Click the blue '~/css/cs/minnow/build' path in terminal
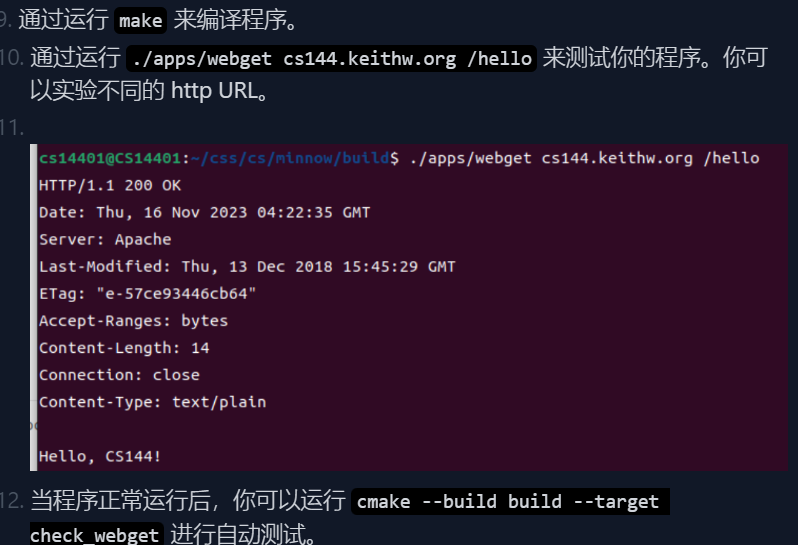 [x=288, y=158]
